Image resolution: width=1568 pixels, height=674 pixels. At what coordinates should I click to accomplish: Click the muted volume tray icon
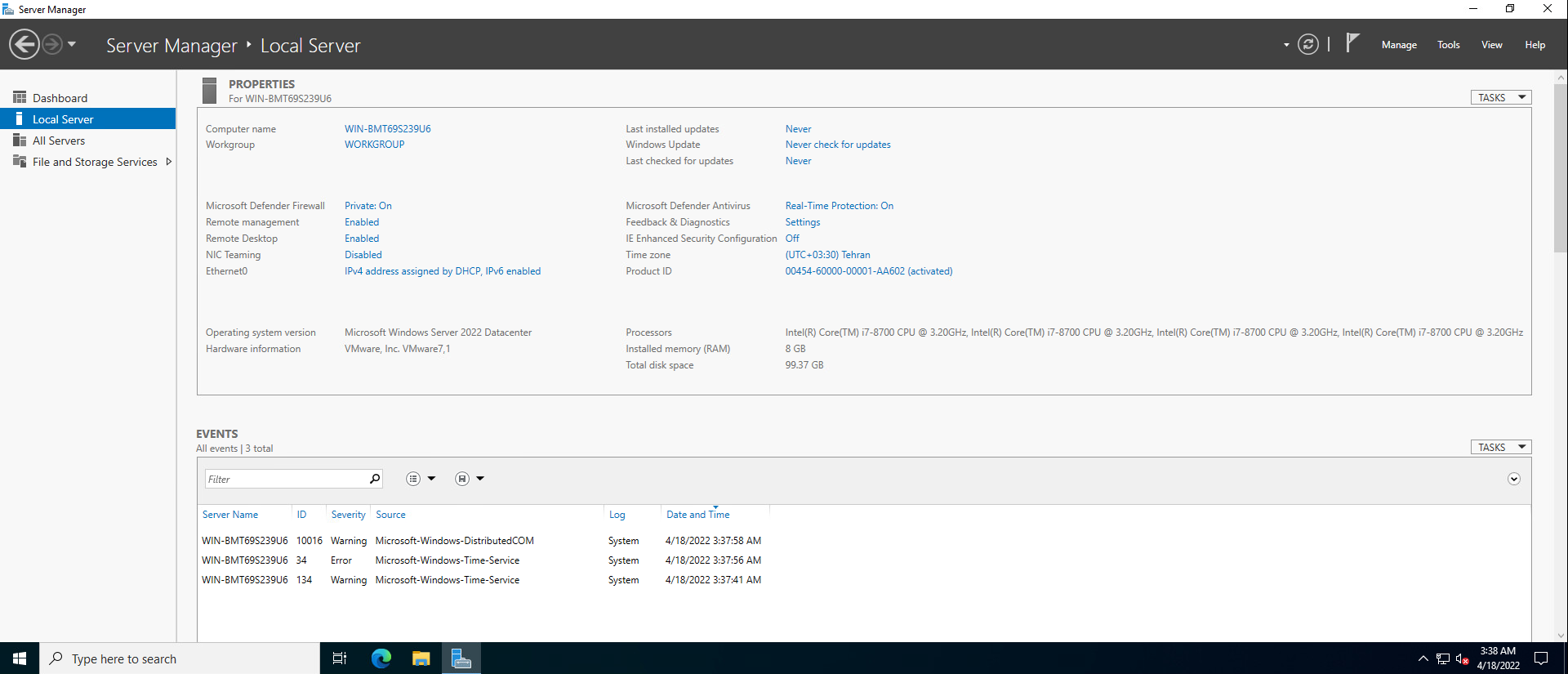point(1462,658)
